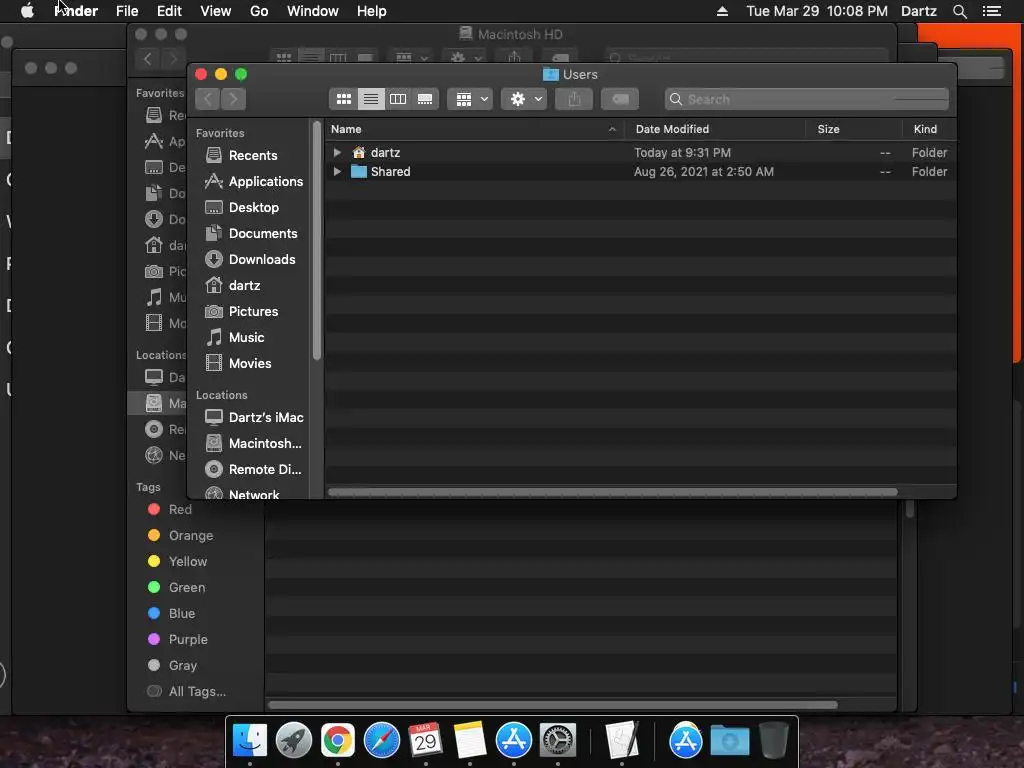Open Documents in Users window sidebar
1024x768 pixels.
pos(253,234)
